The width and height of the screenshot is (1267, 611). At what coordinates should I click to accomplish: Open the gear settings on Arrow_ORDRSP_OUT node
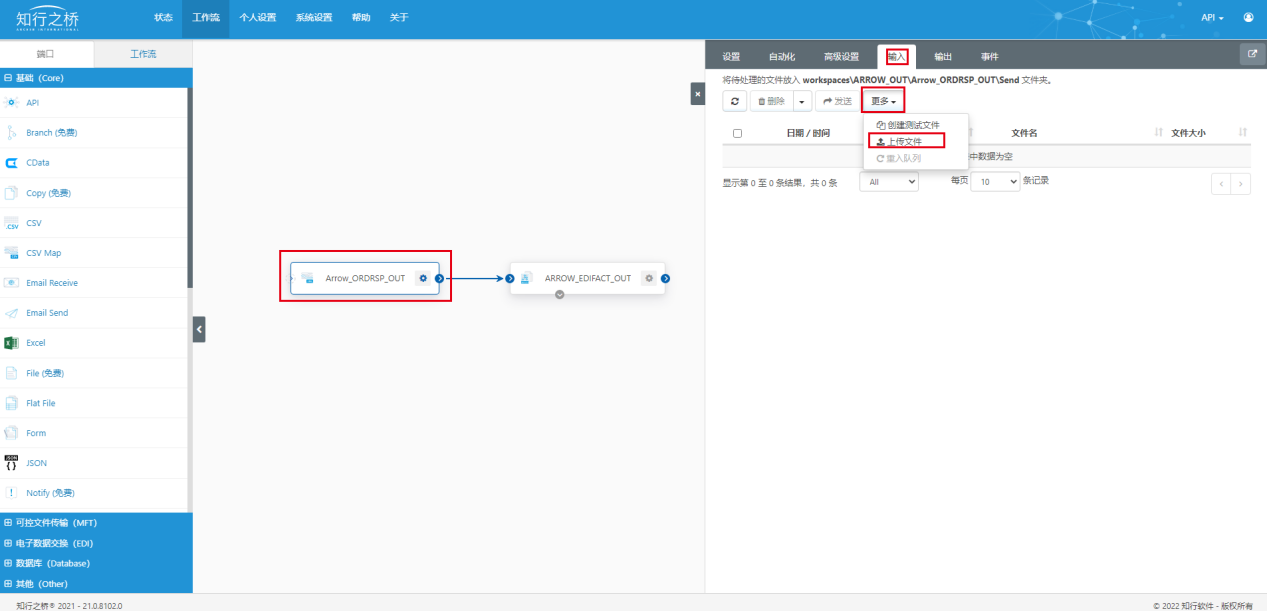point(423,278)
